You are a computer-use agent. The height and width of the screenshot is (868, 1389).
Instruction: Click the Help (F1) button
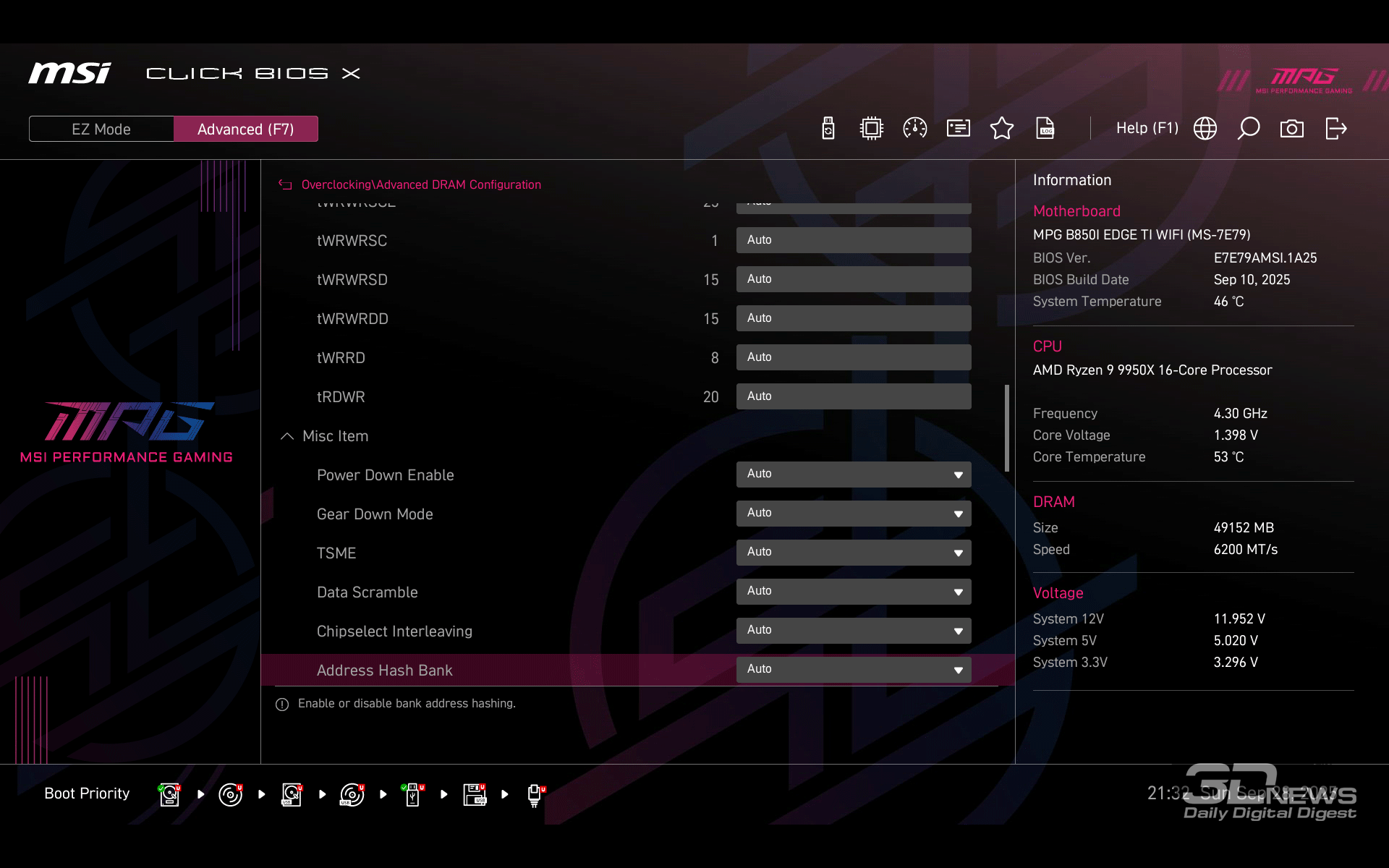point(1147,129)
